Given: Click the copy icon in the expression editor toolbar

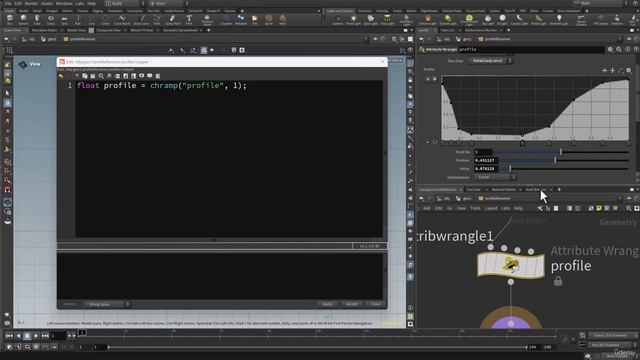Looking at the screenshot, I should [x=84, y=76].
